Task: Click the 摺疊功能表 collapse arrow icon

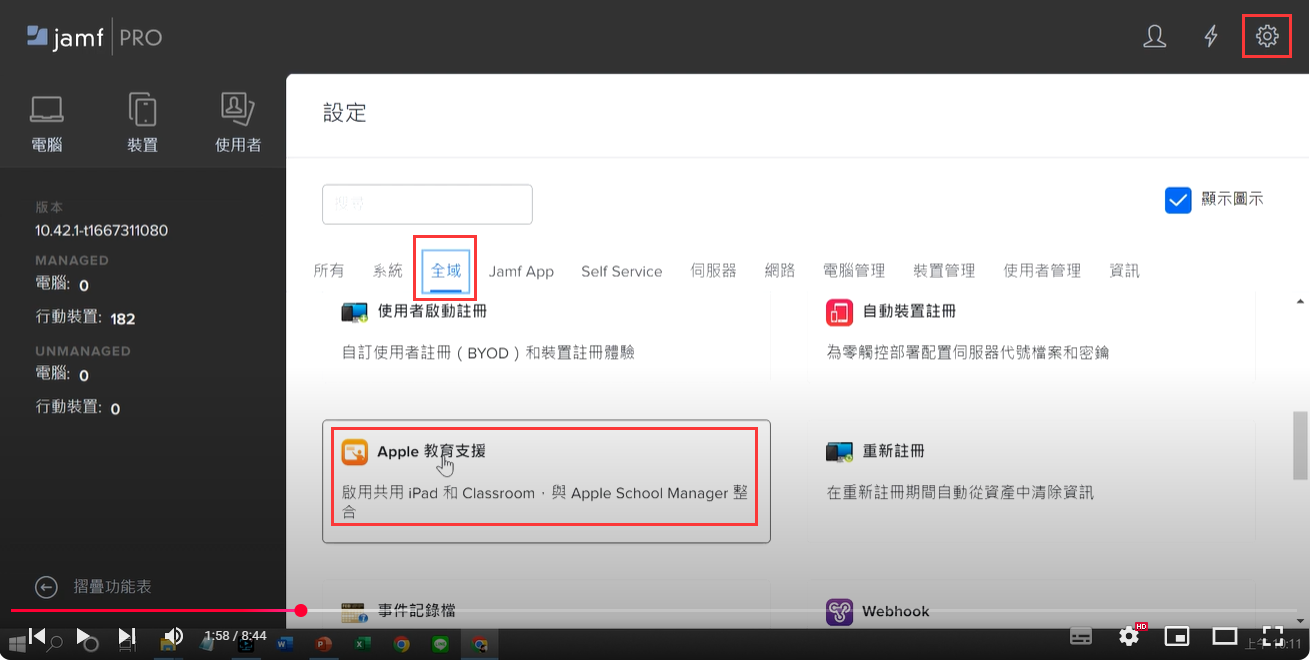Action: pyautogui.click(x=46, y=587)
